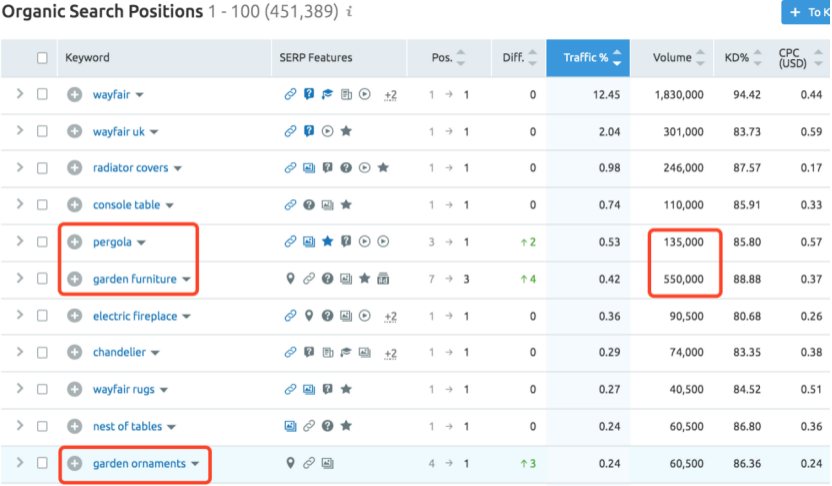Viewport: 832px width, 486px height.
Task: Select the wayfair uk row checkbox
Action: [x=42, y=131]
